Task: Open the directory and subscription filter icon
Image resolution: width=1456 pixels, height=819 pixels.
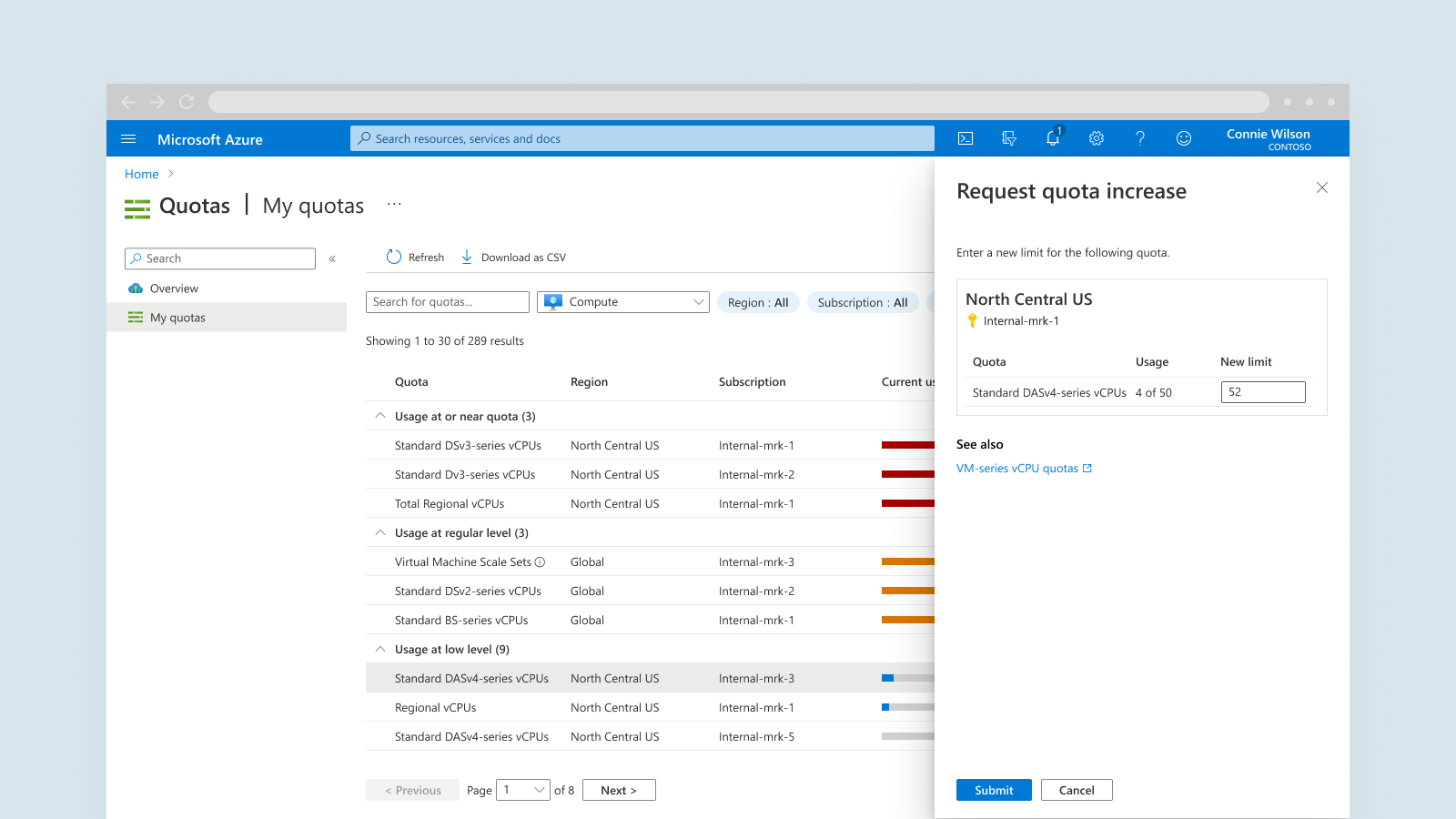Action: pos(1009,138)
